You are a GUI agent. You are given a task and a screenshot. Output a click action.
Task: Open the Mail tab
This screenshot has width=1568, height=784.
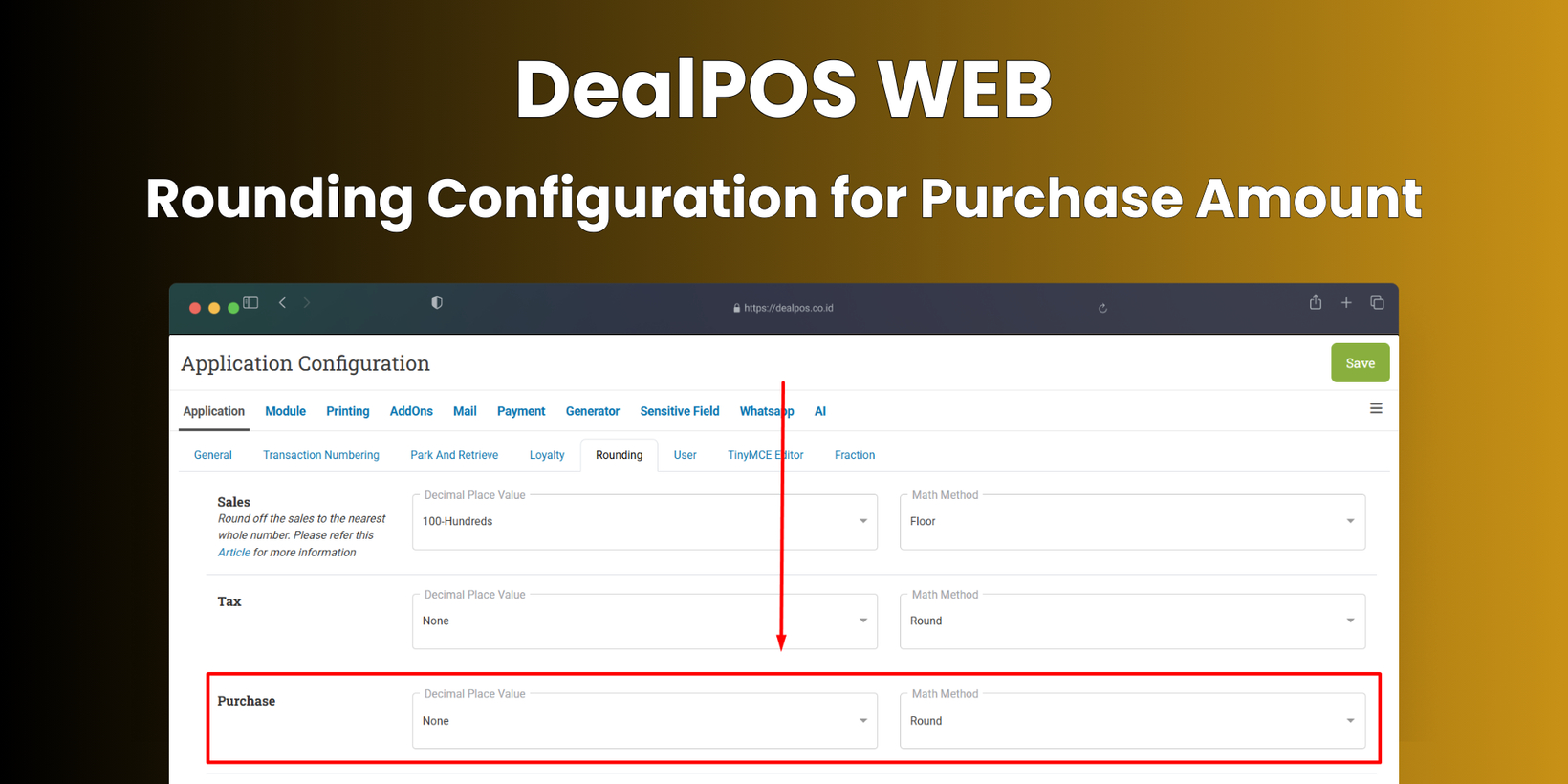pos(465,411)
